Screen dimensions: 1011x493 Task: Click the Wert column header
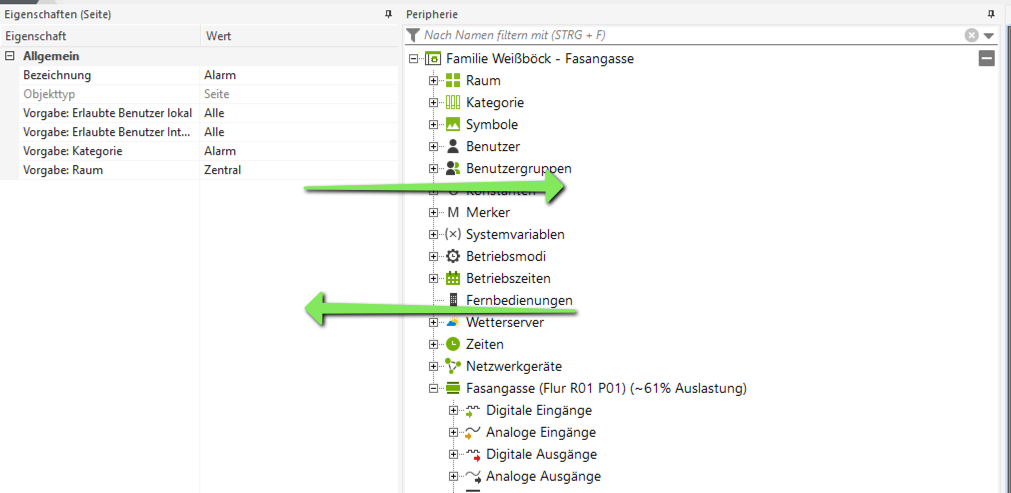[299, 36]
